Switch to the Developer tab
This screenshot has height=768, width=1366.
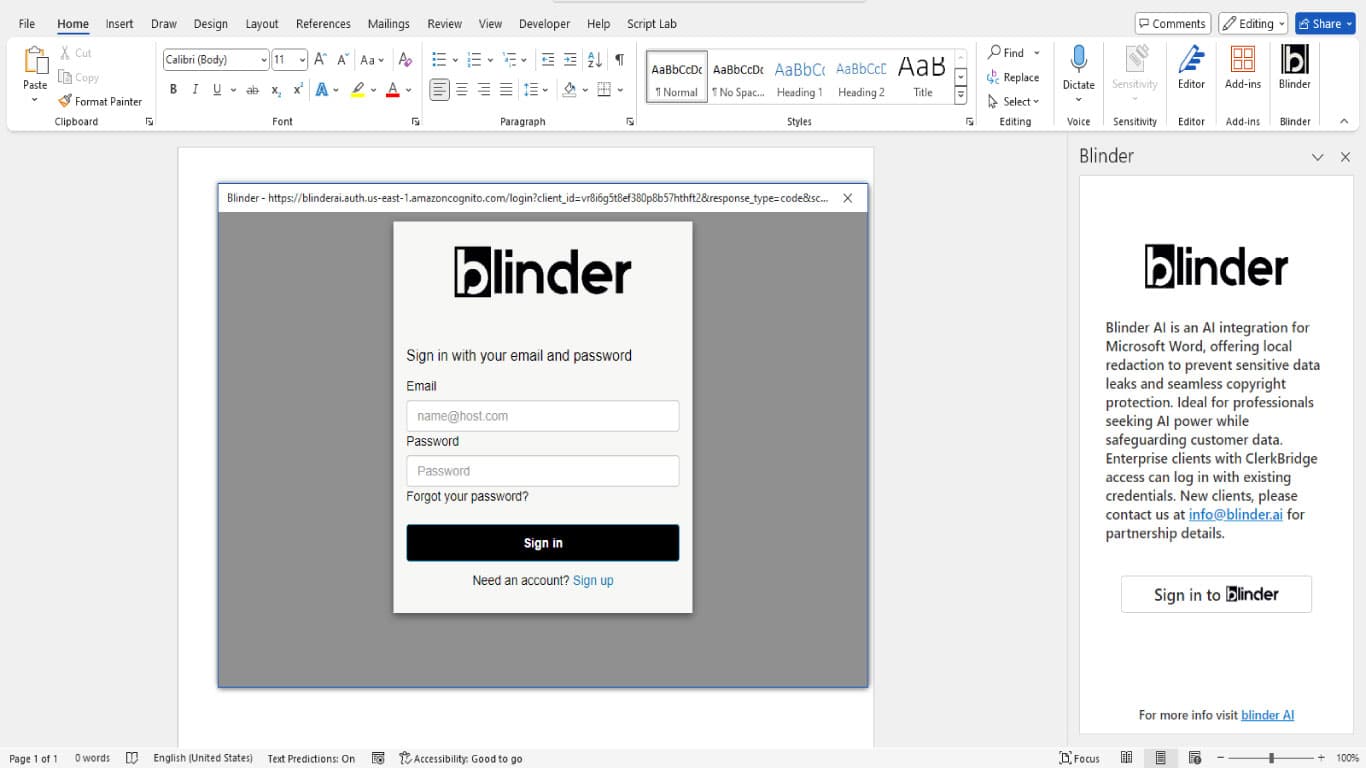tap(544, 24)
